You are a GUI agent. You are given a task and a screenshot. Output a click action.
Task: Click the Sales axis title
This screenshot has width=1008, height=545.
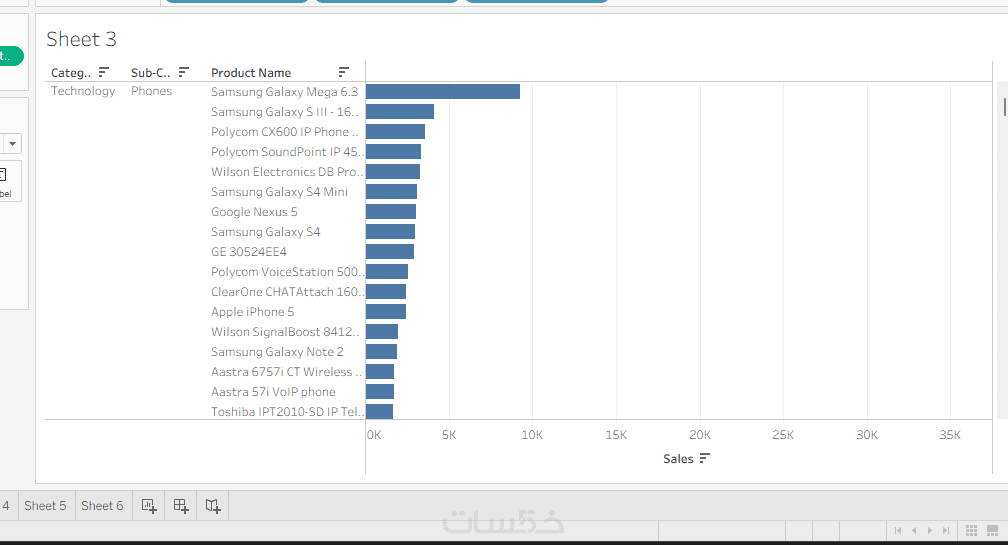pyautogui.click(x=678, y=459)
